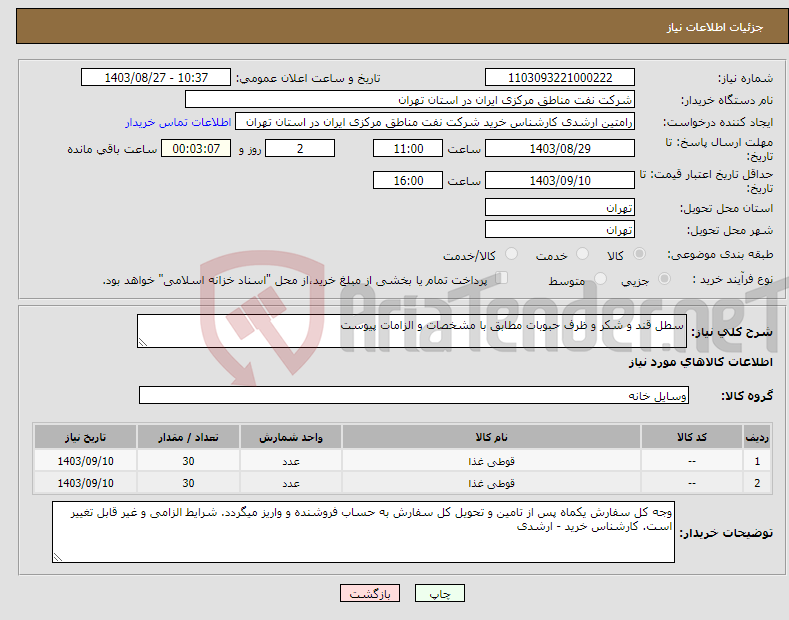Click the تعداد / مقدار column header
The height and width of the screenshot is (620, 789).
[x=188, y=437]
